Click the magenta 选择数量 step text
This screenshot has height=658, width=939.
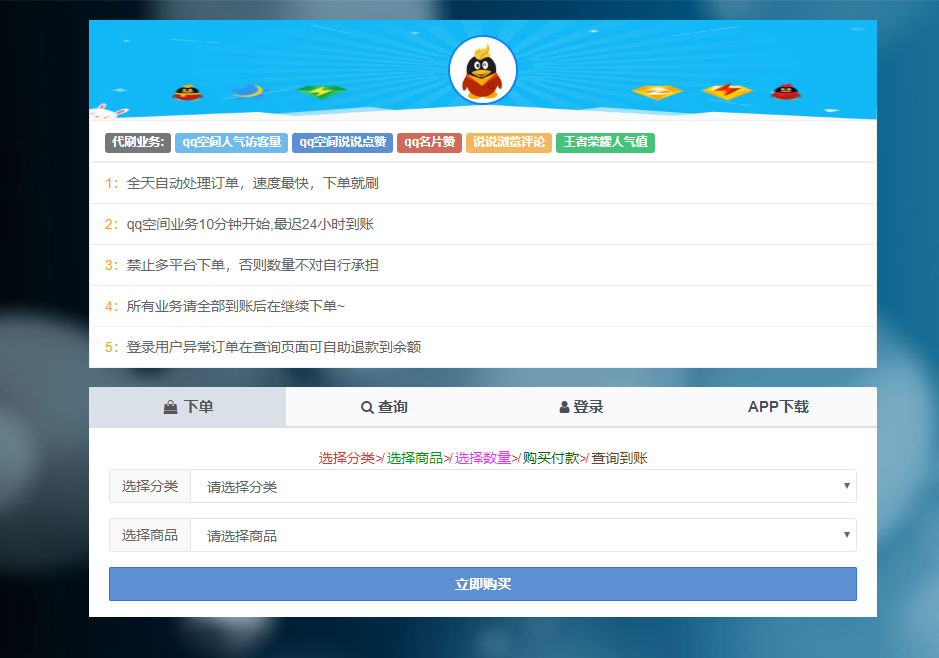(483, 458)
